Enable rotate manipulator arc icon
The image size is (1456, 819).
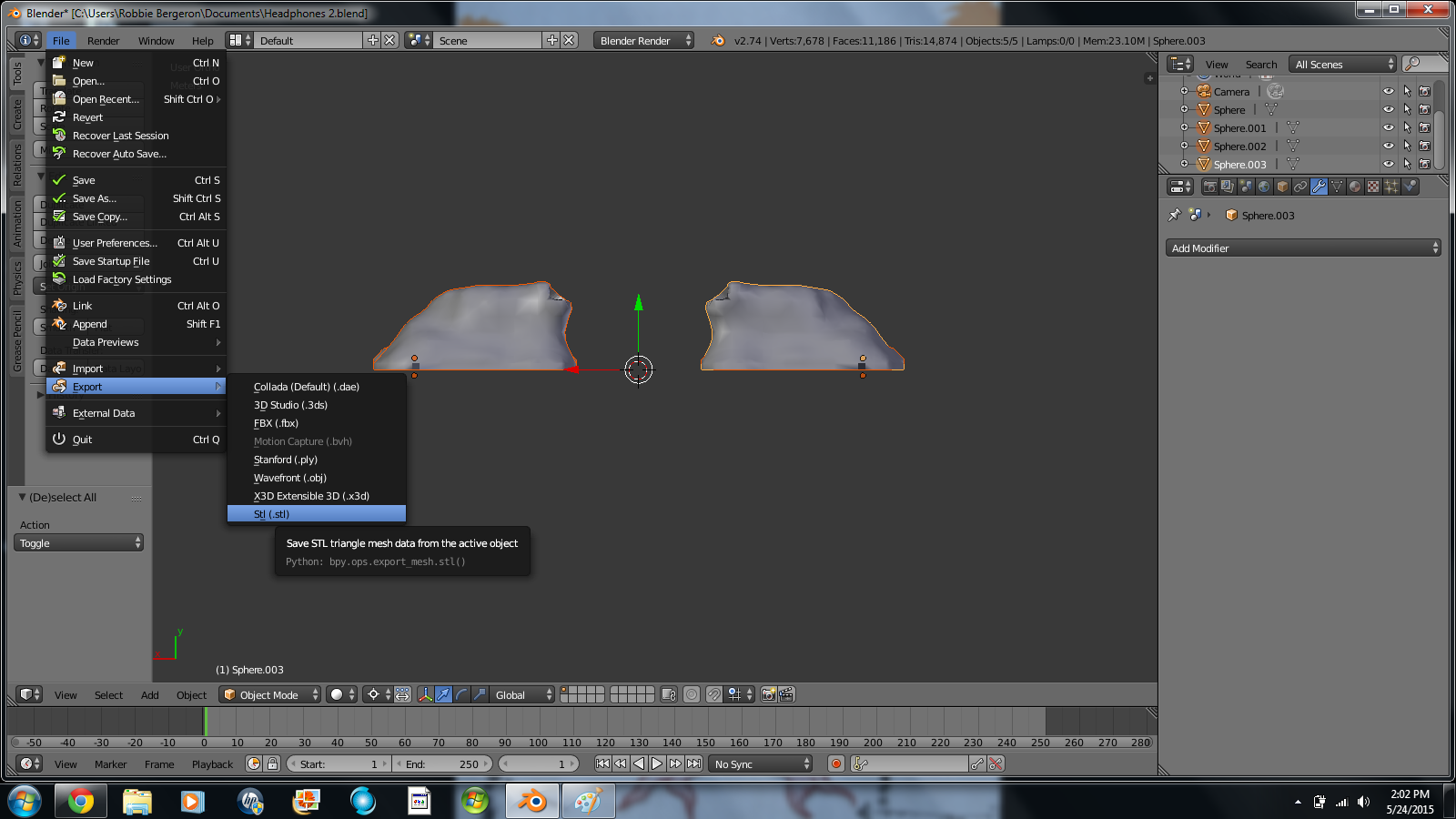[x=461, y=694]
